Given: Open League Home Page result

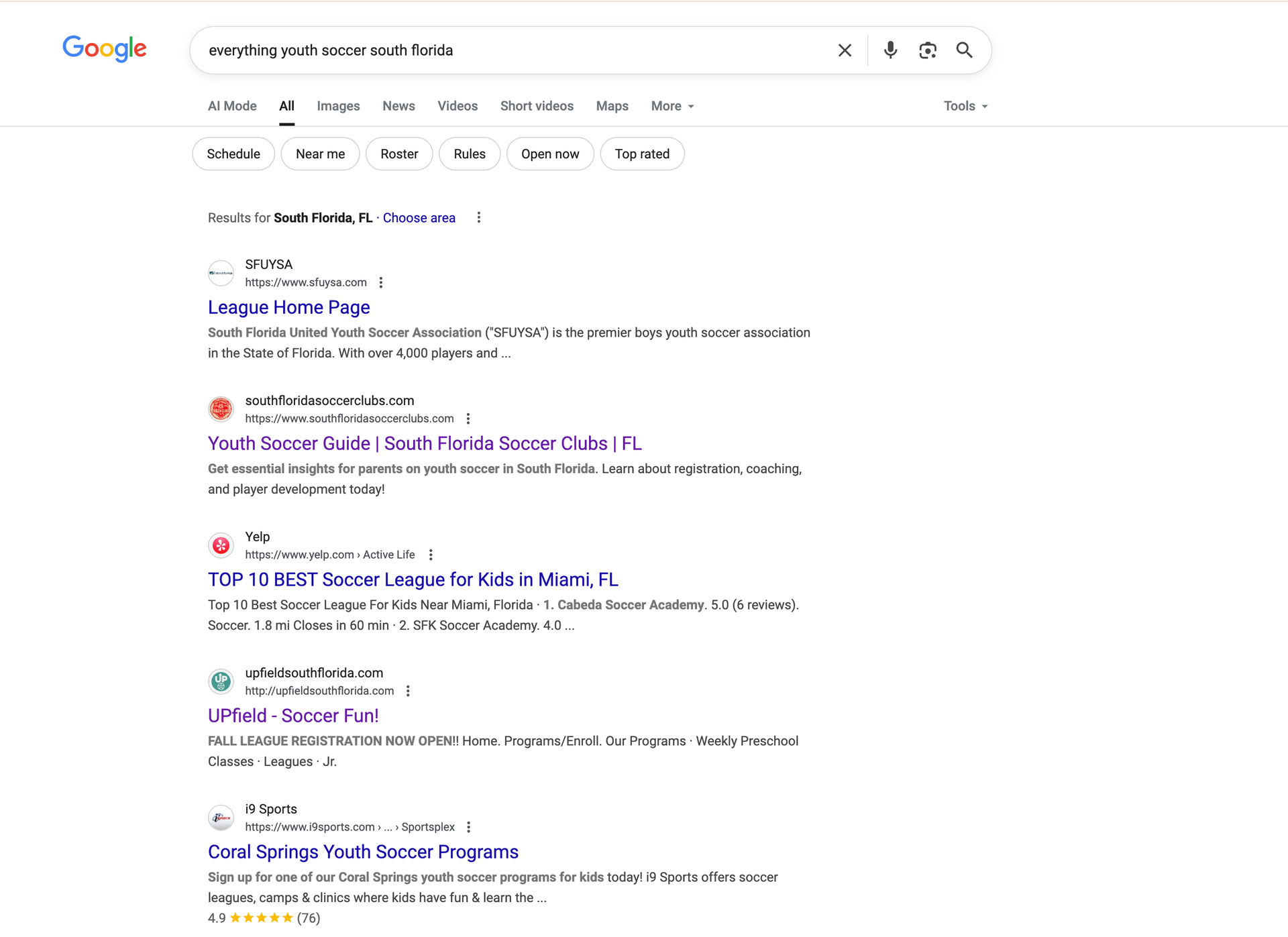Looking at the screenshot, I should click(x=288, y=307).
